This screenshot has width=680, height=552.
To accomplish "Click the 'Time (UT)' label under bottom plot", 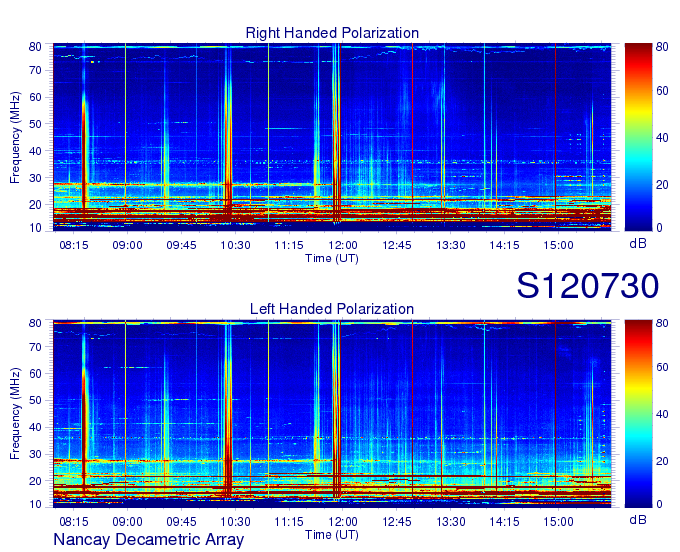I will pyautogui.click(x=332, y=535).
